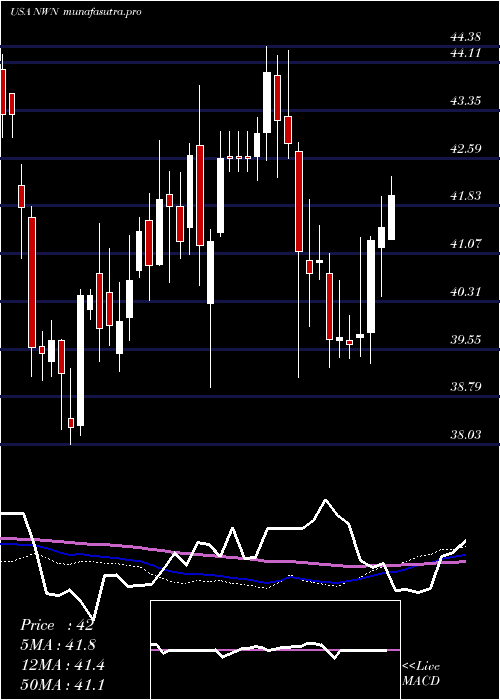This screenshot has height=700, width=500.
Task: Click the 12MA : 41.4 value
Action: coord(62,665)
